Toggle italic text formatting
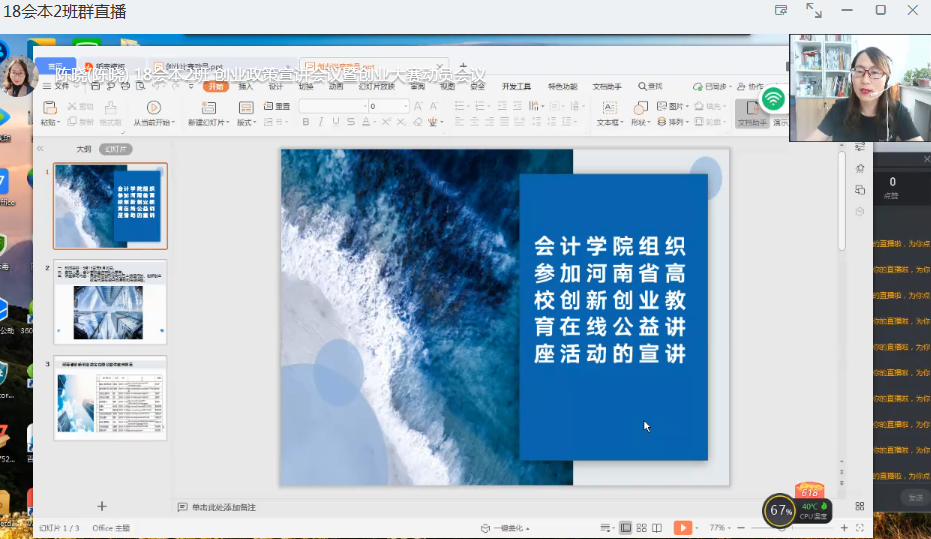Image resolution: width=931 pixels, height=539 pixels. [x=320, y=122]
